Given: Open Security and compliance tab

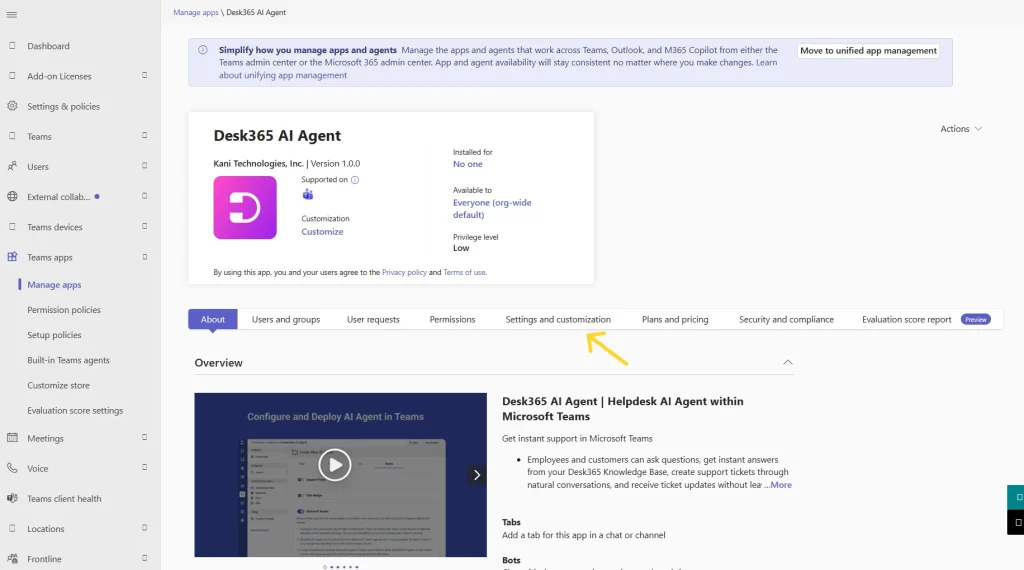Looking at the screenshot, I should (x=786, y=319).
